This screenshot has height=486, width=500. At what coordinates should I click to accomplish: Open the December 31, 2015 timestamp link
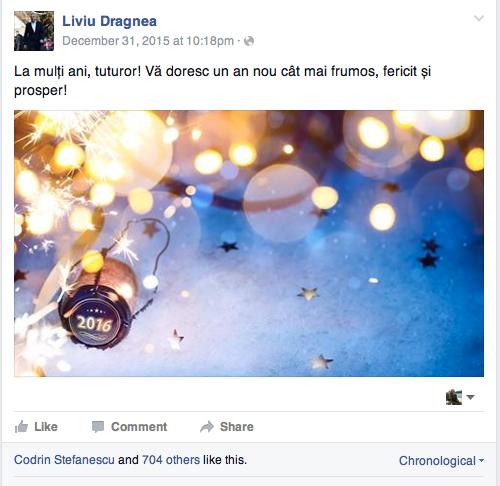pyautogui.click(x=148, y=41)
